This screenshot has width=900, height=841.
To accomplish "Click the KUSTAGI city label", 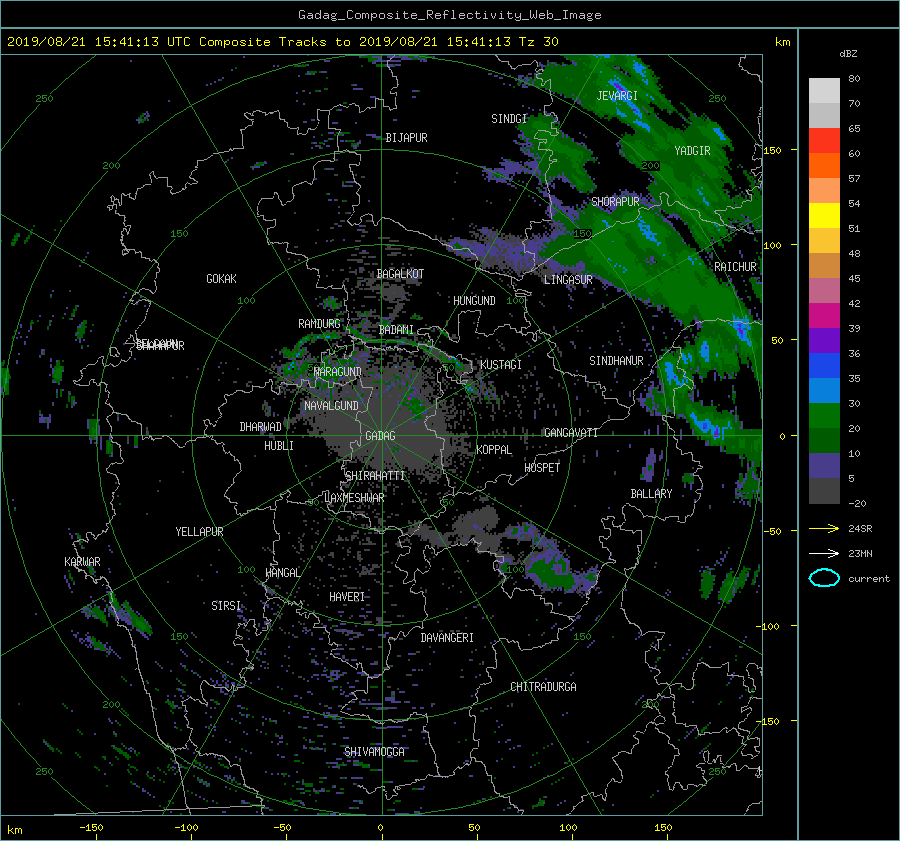I will click(x=501, y=365).
